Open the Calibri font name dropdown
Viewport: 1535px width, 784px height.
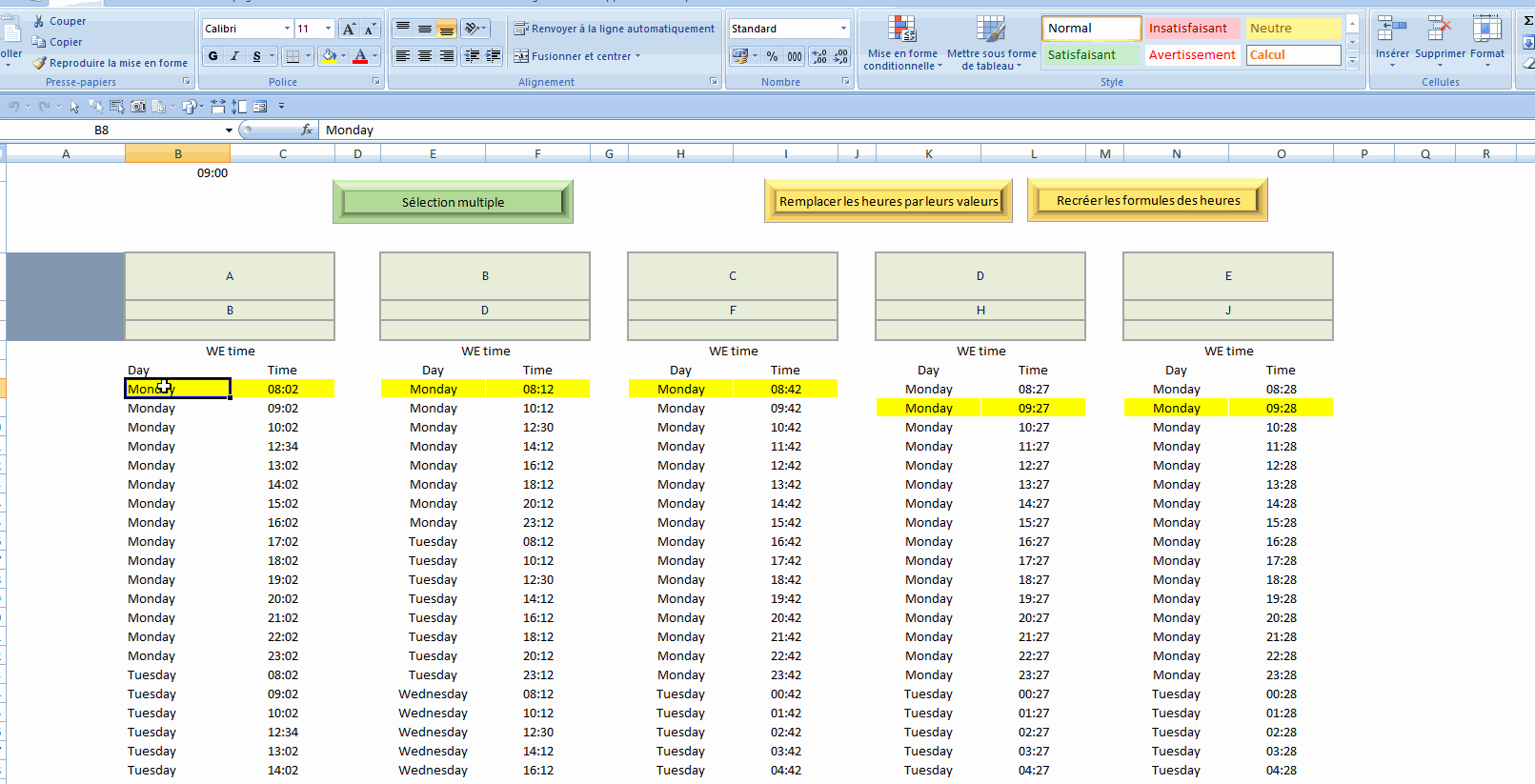(287, 29)
